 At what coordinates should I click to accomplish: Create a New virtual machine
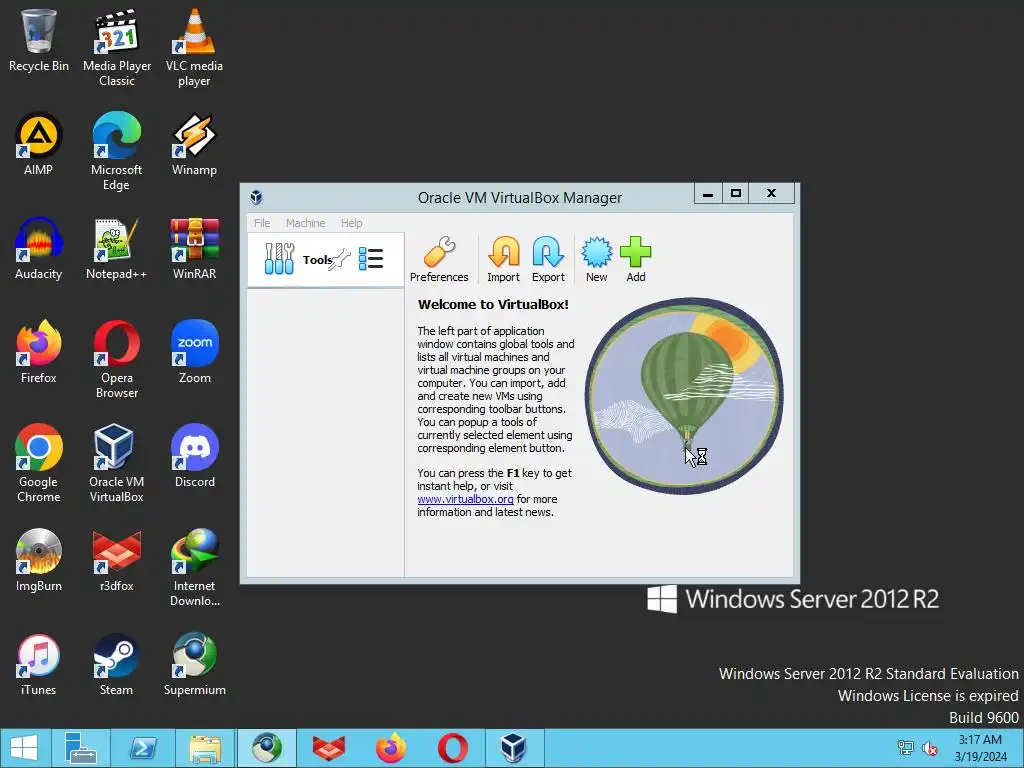pos(596,259)
